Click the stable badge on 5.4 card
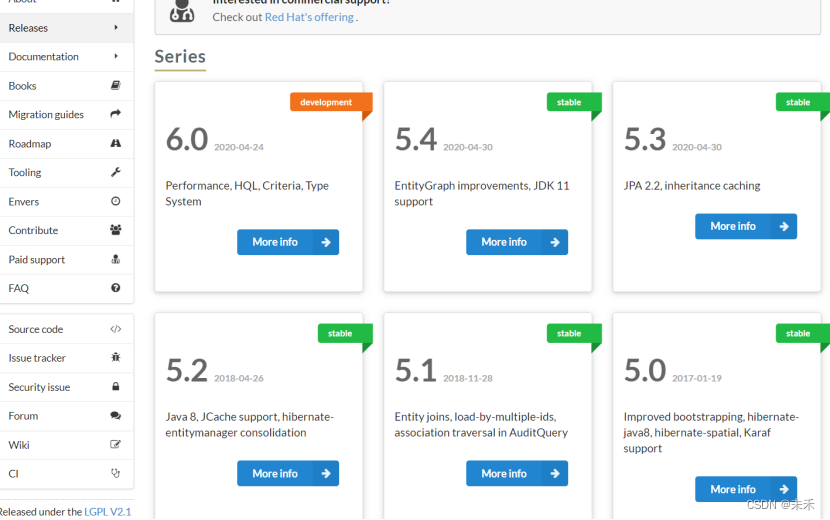 574,102
